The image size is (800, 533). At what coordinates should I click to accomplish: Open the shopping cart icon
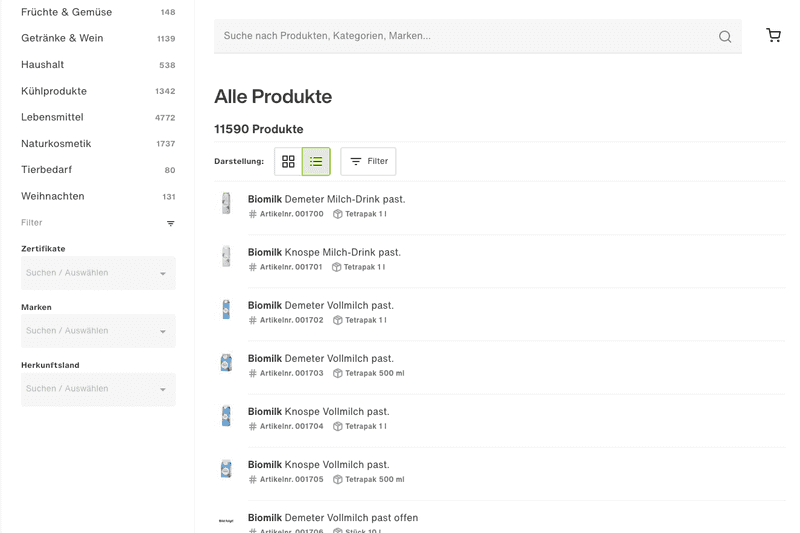pyautogui.click(x=773, y=35)
